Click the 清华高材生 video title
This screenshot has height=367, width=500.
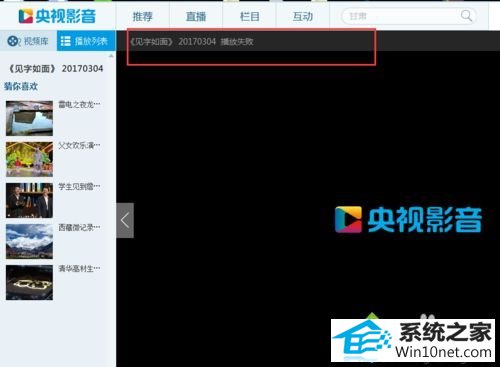79,268
